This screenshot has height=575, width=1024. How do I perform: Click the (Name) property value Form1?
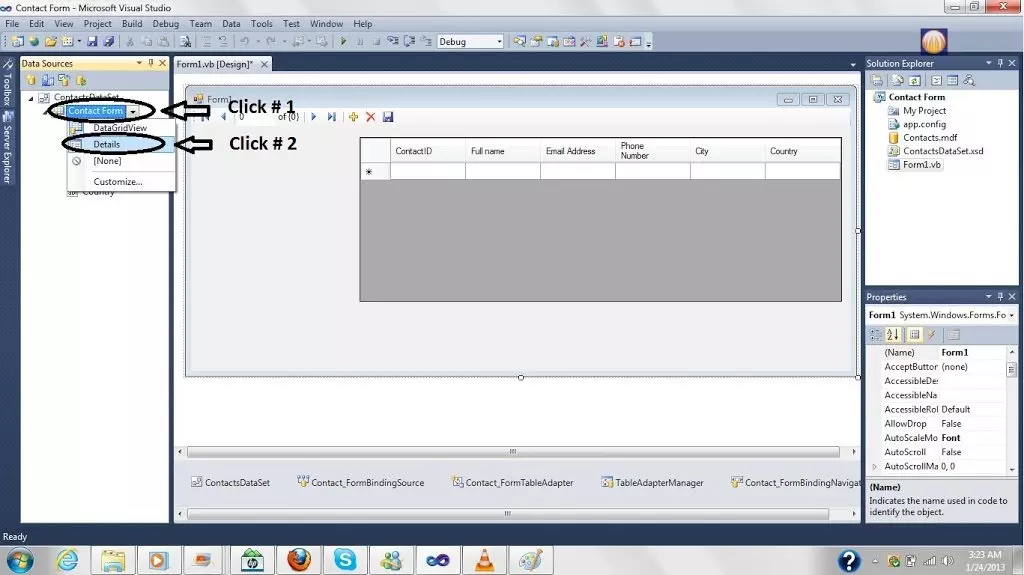973,352
